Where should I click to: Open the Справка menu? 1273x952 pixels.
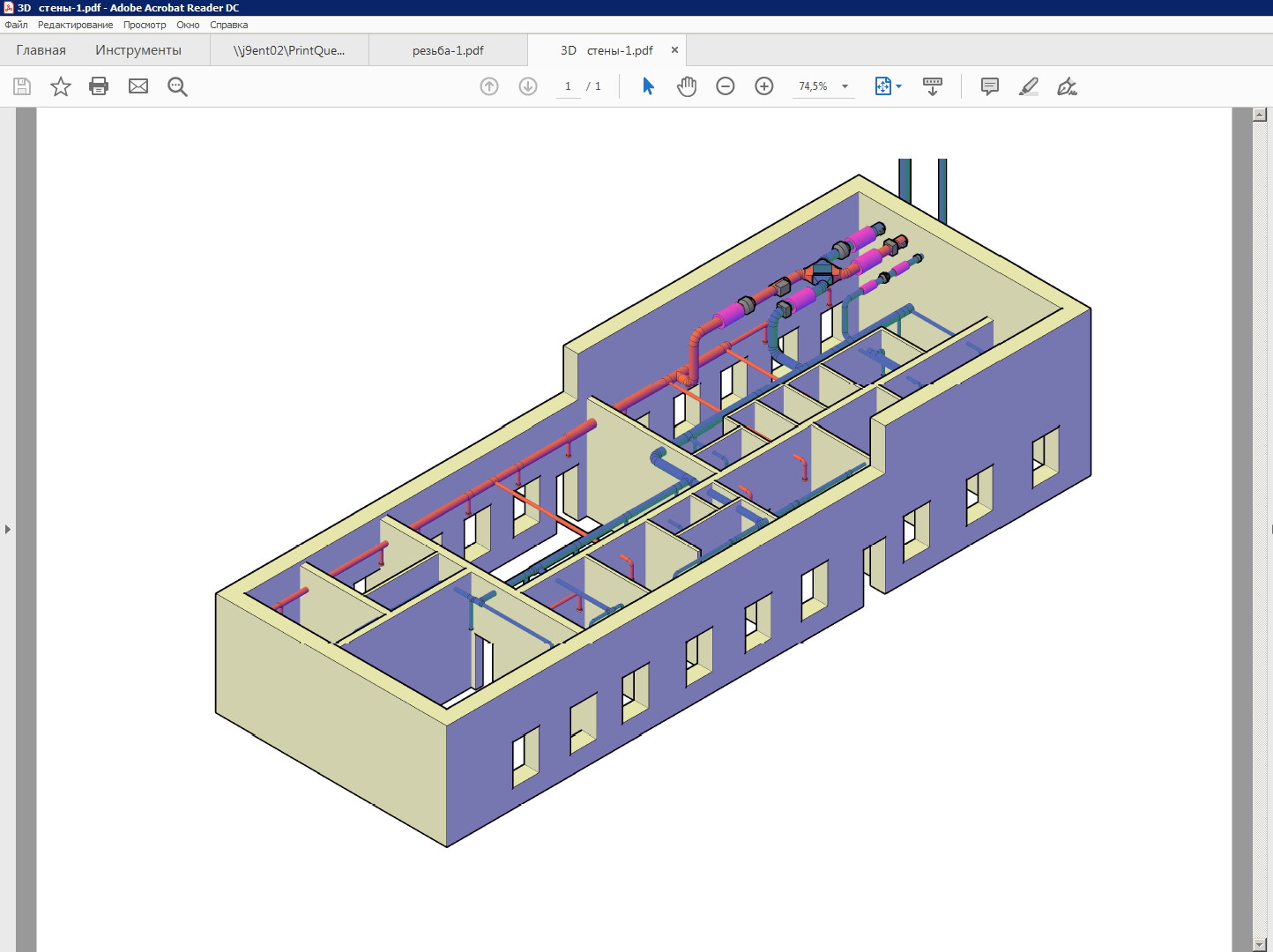(229, 25)
